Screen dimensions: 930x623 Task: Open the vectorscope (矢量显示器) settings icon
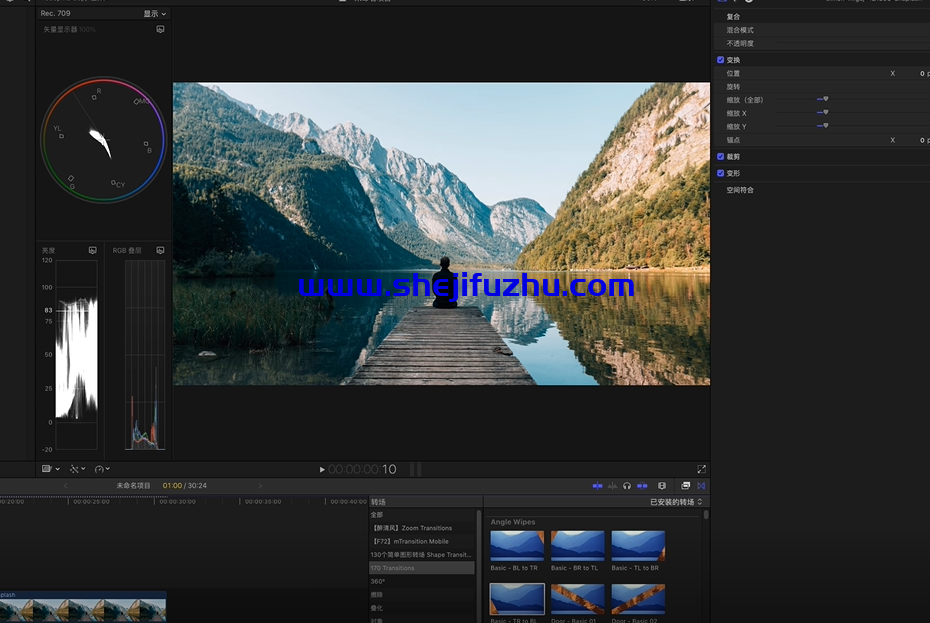(160, 29)
